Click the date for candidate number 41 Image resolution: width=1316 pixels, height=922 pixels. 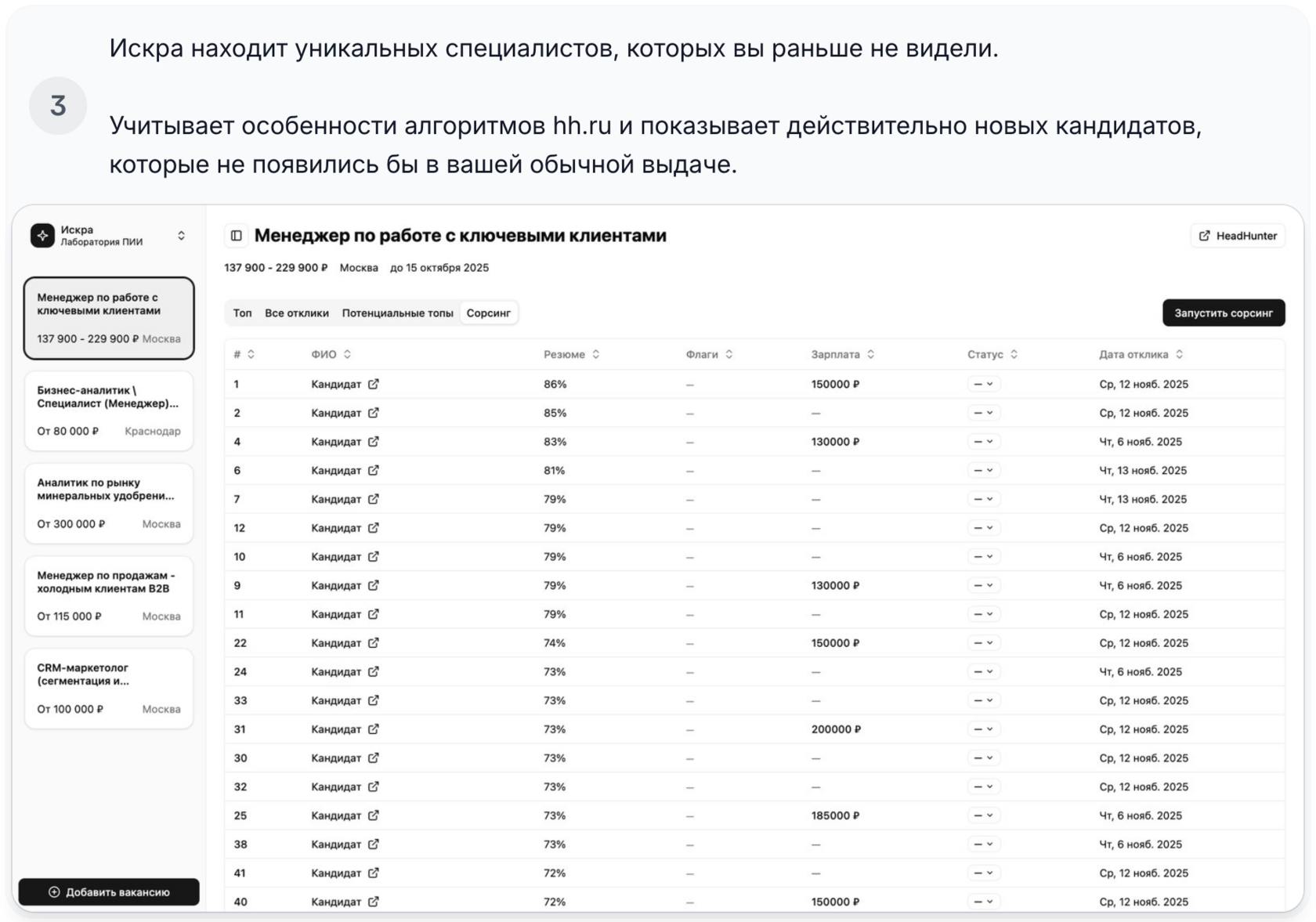pos(1144,873)
